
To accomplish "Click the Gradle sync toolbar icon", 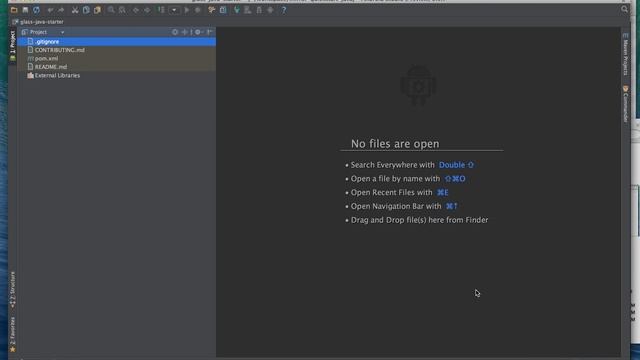I will [x=237, y=10].
